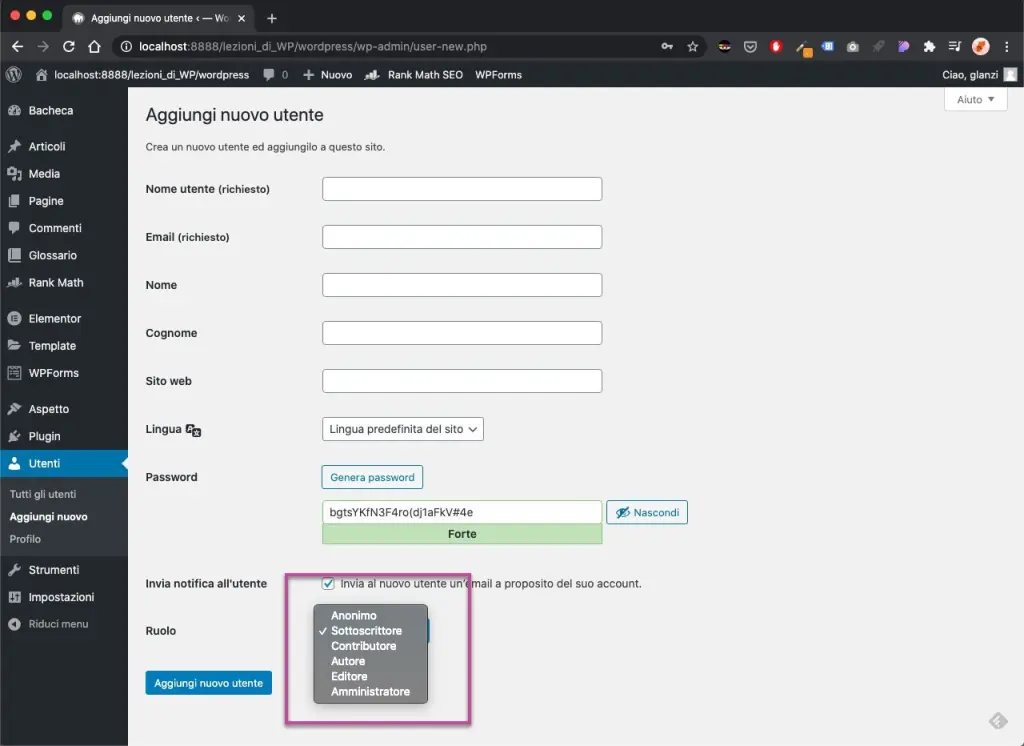The width and height of the screenshot is (1024, 746).
Task: Click the Aspetto brush icon
Action: [14, 409]
